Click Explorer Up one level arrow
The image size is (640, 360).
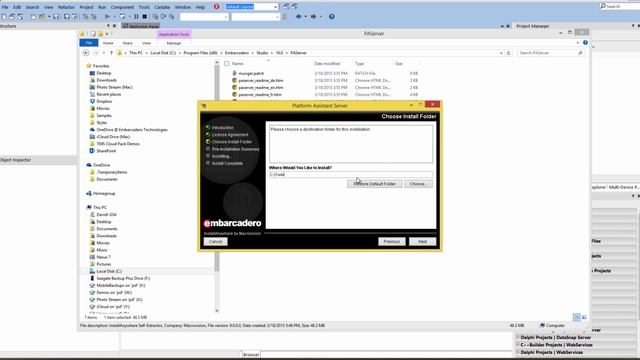(111, 53)
